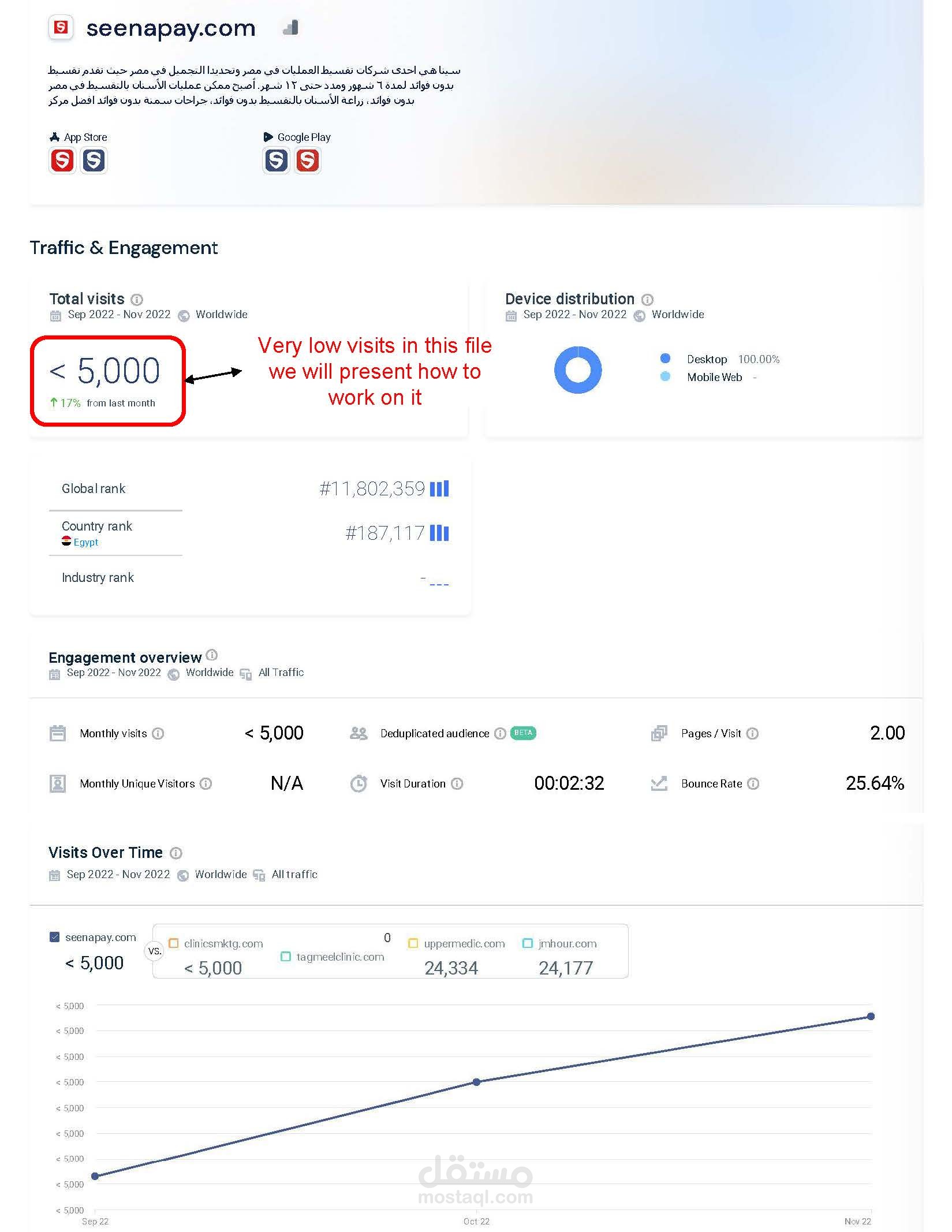This screenshot has height=1232, width=952.
Task: Click the Monthly Unique Visitors person icon
Action: pos(58,783)
